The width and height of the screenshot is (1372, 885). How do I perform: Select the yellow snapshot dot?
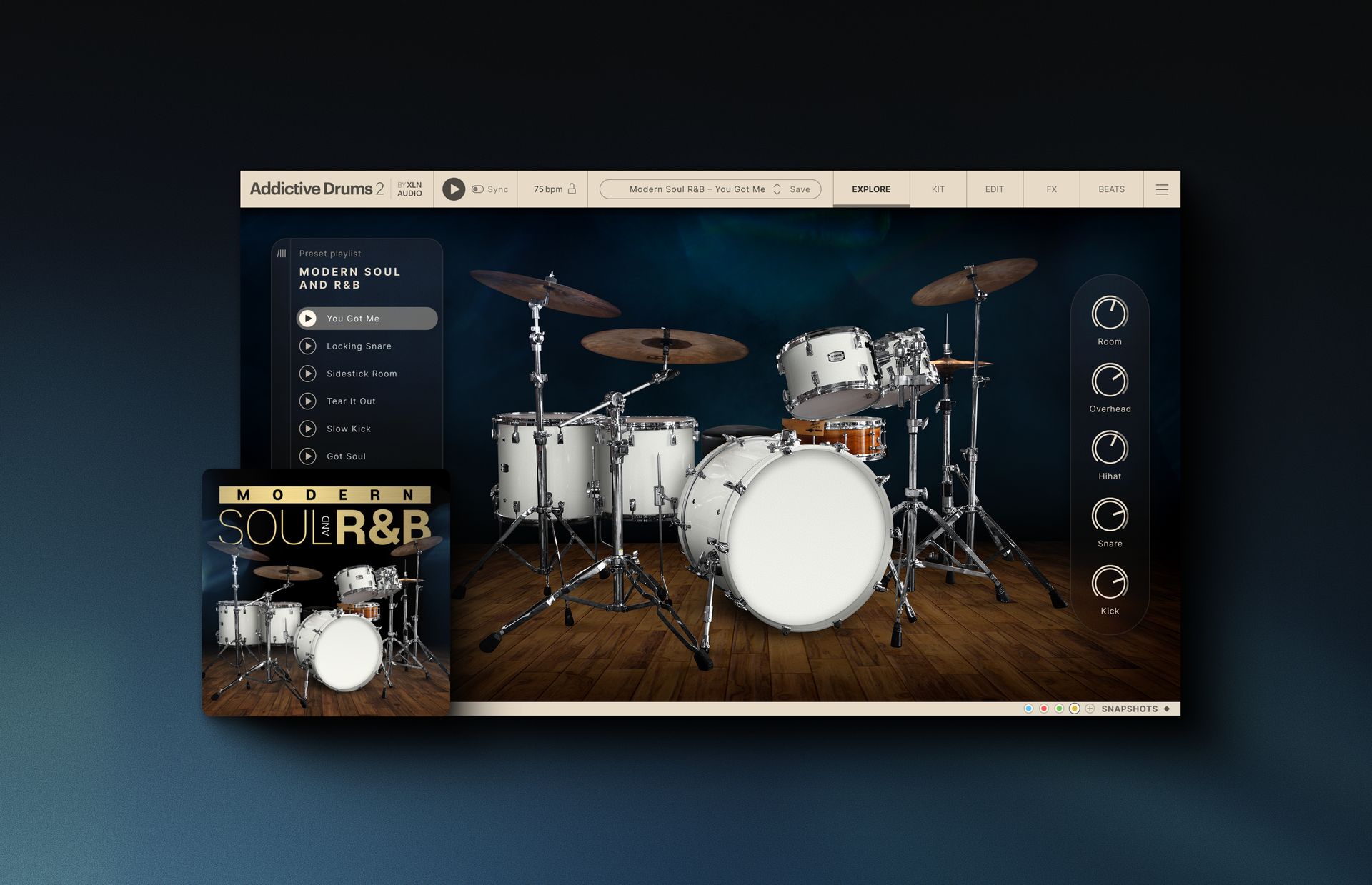[1074, 709]
